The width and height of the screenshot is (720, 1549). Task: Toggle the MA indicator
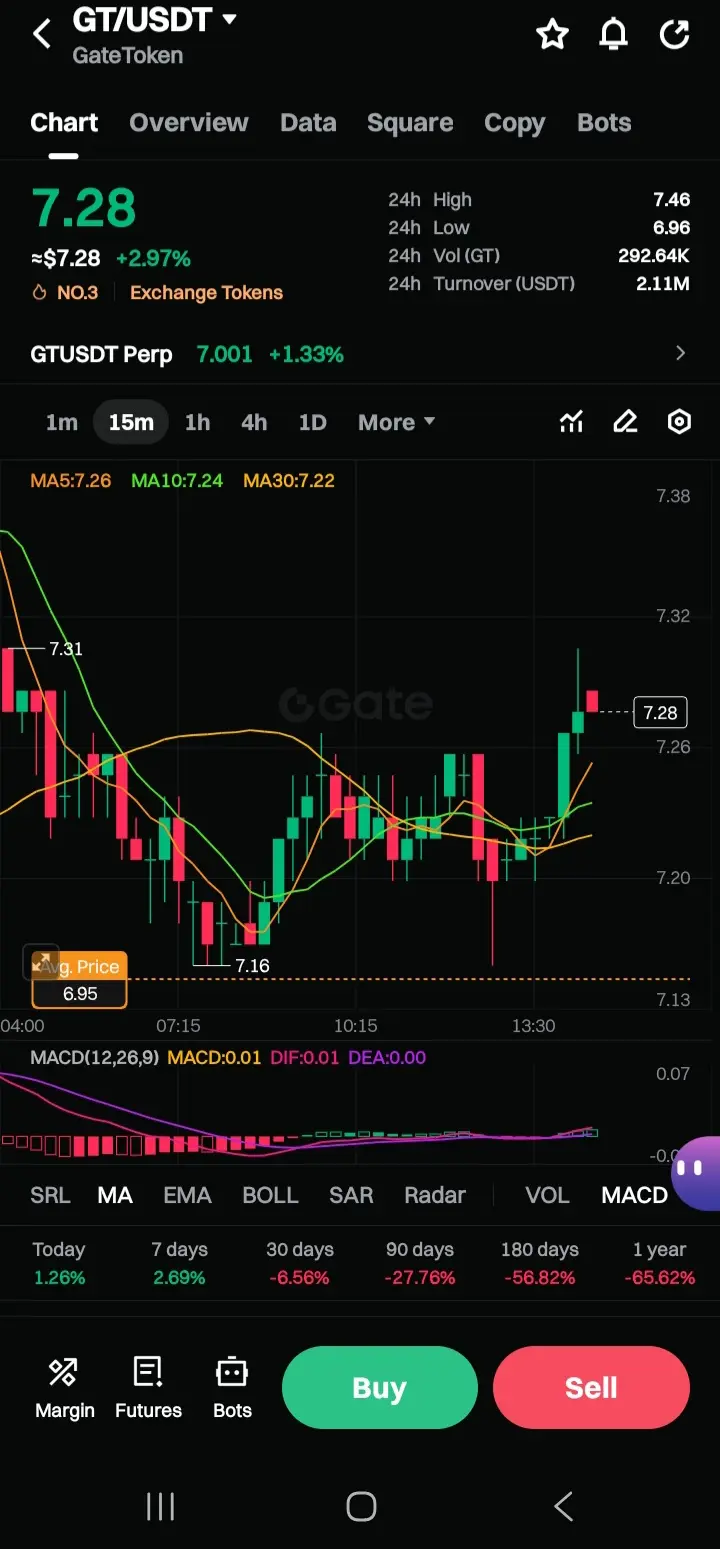point(115,1195)
